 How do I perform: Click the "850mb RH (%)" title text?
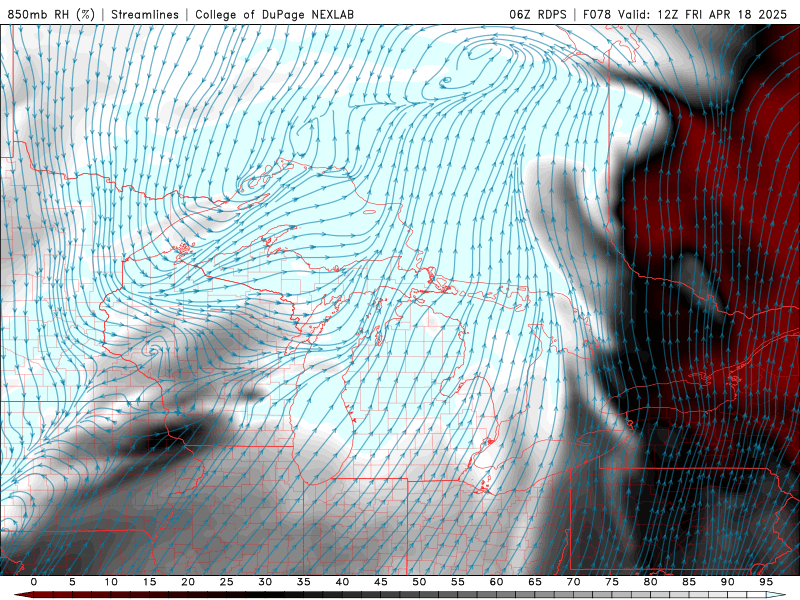(51, 14)
